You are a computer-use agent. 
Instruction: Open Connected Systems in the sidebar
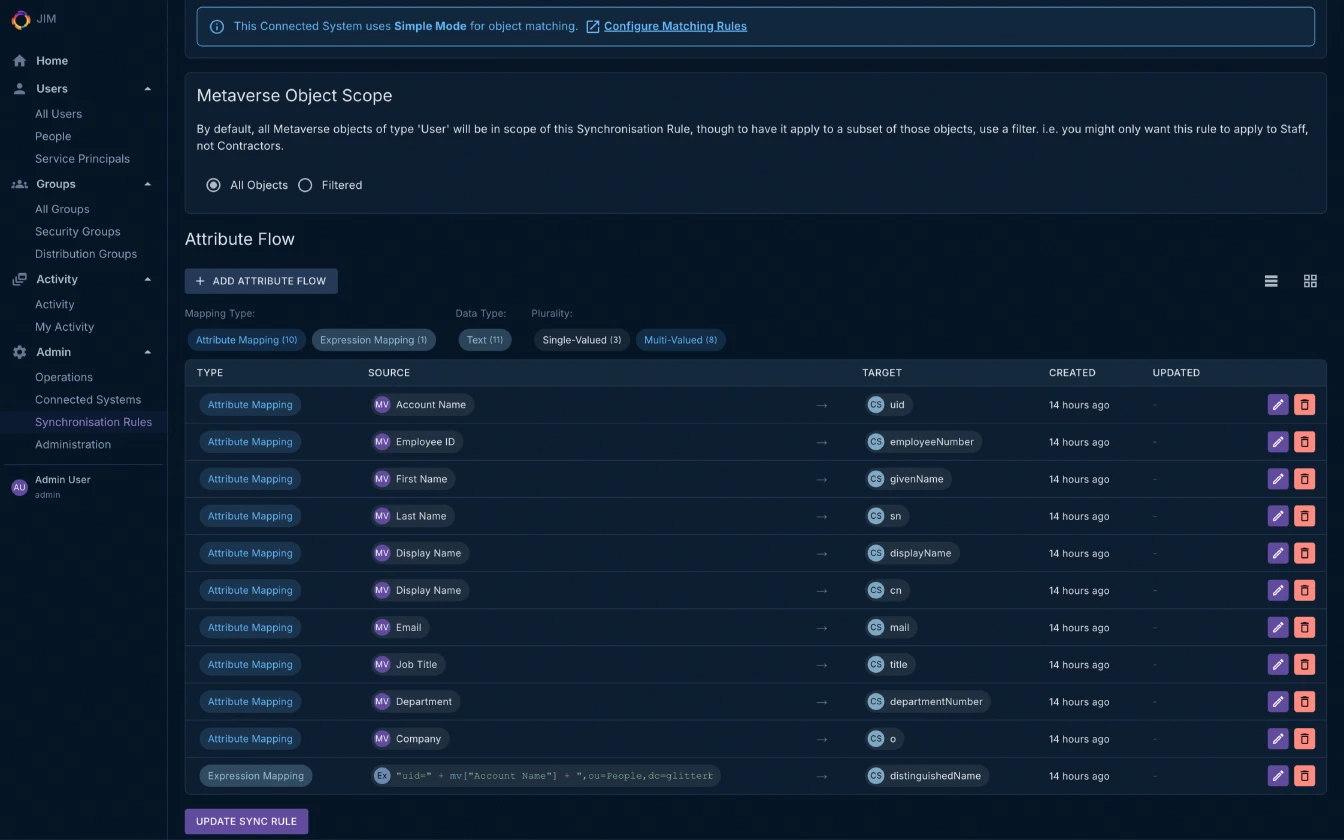[88, 400]
